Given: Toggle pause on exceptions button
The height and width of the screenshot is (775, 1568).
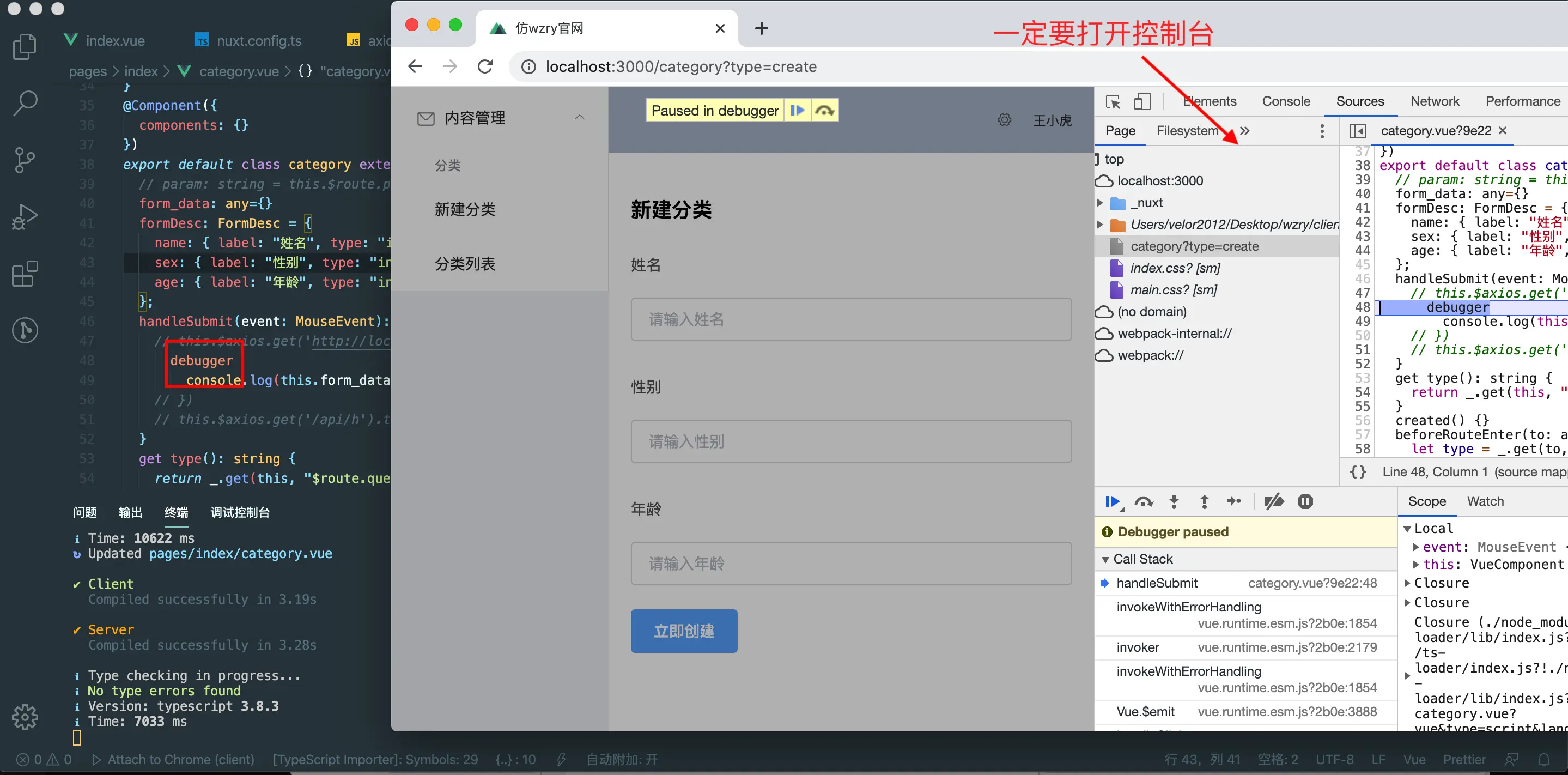Looking at the screenshot, I should click(x=1304, y=501).
